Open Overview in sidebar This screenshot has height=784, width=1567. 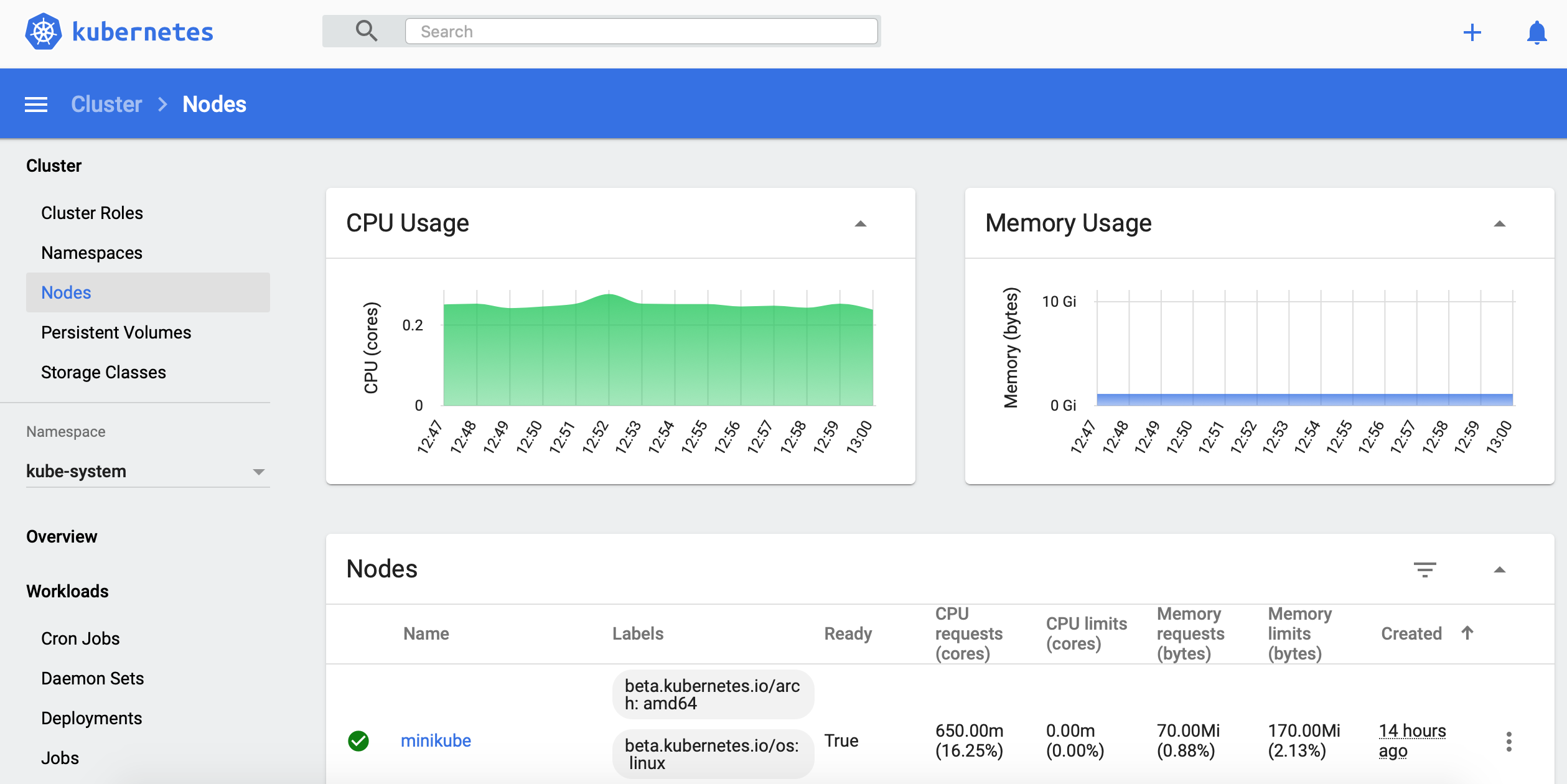pos(62,536)
